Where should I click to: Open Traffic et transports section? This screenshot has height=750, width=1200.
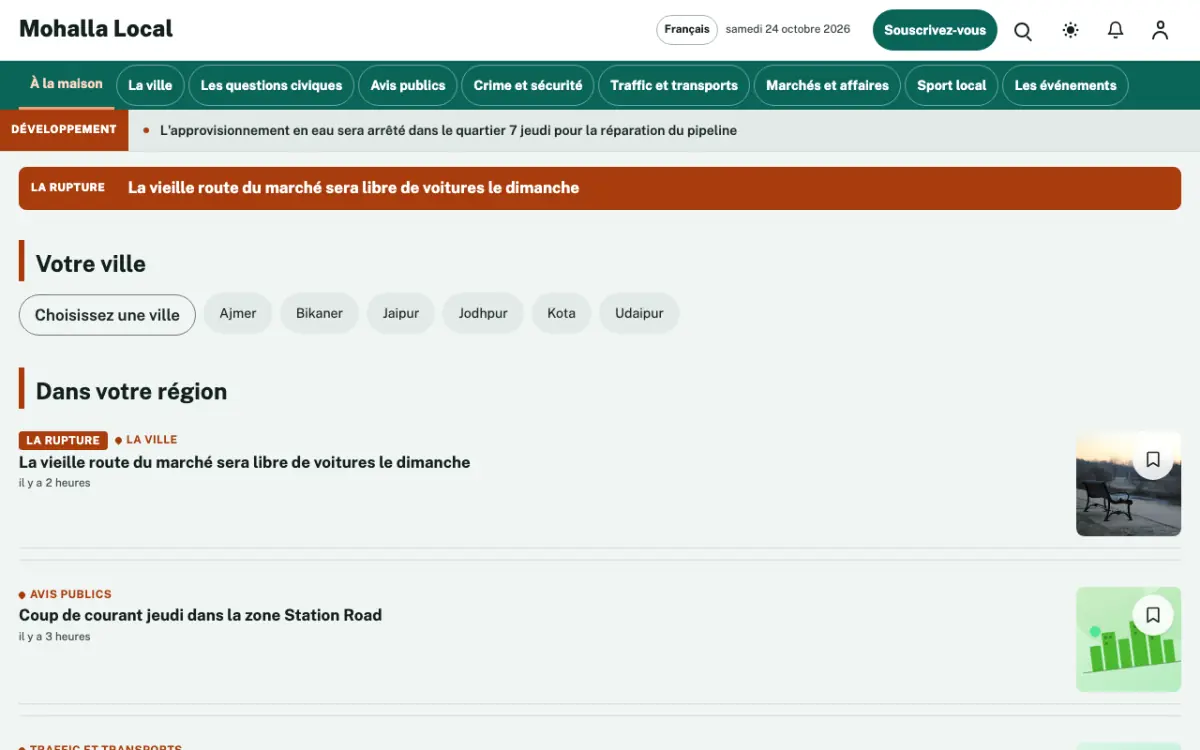[x=674, y=85]
